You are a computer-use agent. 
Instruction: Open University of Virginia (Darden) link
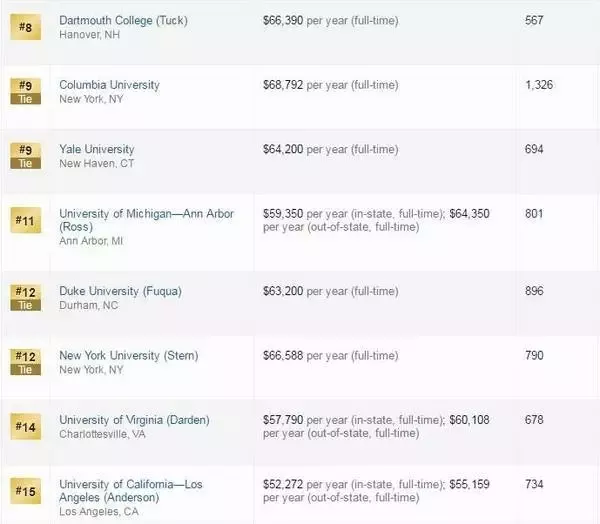134,420
